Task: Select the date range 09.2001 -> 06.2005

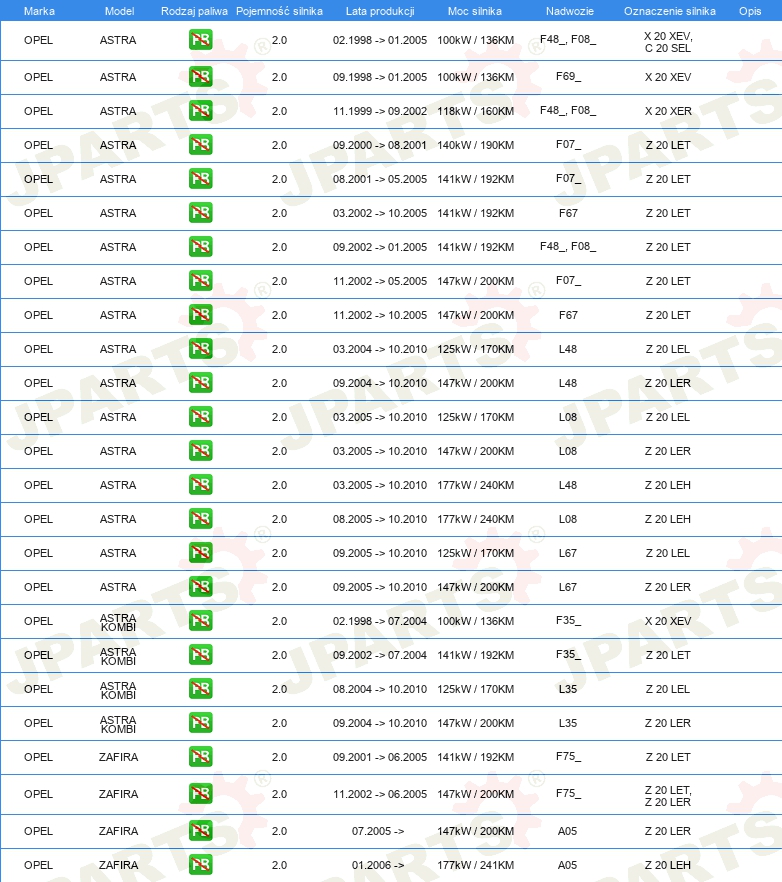Action: click(380, 757)
